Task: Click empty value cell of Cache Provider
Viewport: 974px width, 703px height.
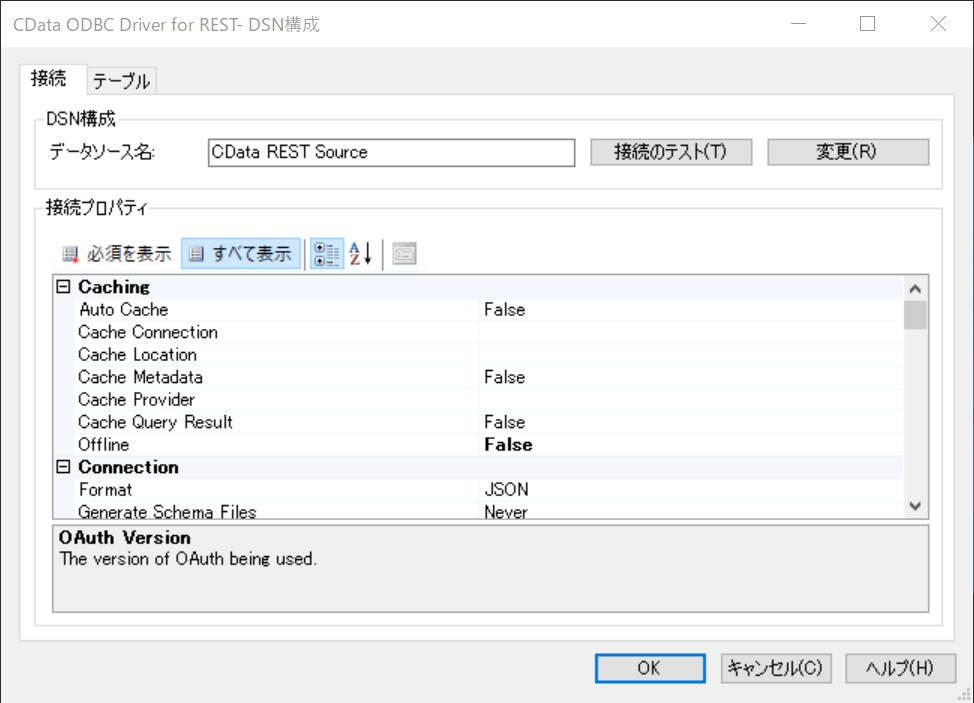Action: 691,399
